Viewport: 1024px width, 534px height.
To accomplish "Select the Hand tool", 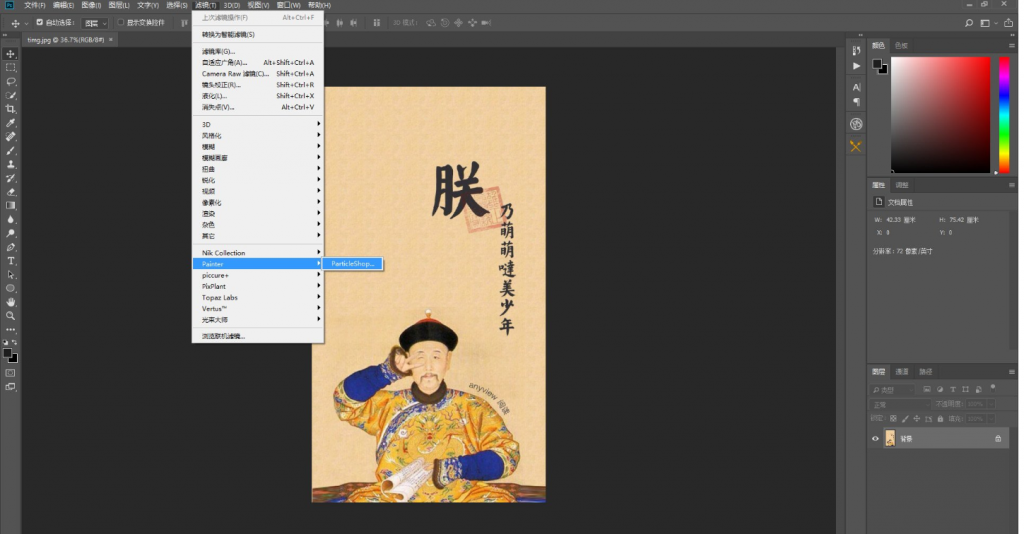I will [x=11, y=302].
